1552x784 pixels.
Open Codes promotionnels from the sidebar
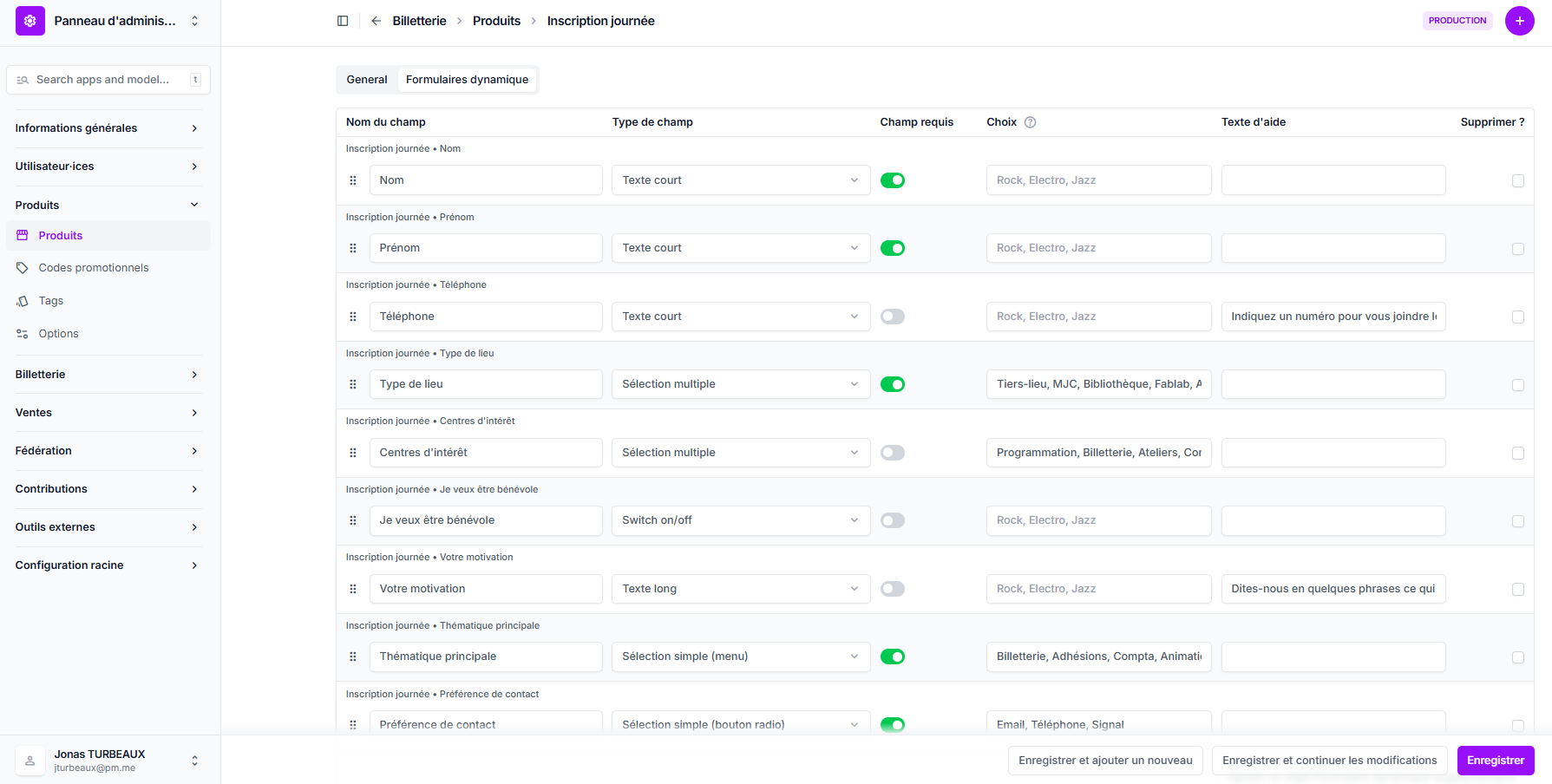click(x=94, y=268)
